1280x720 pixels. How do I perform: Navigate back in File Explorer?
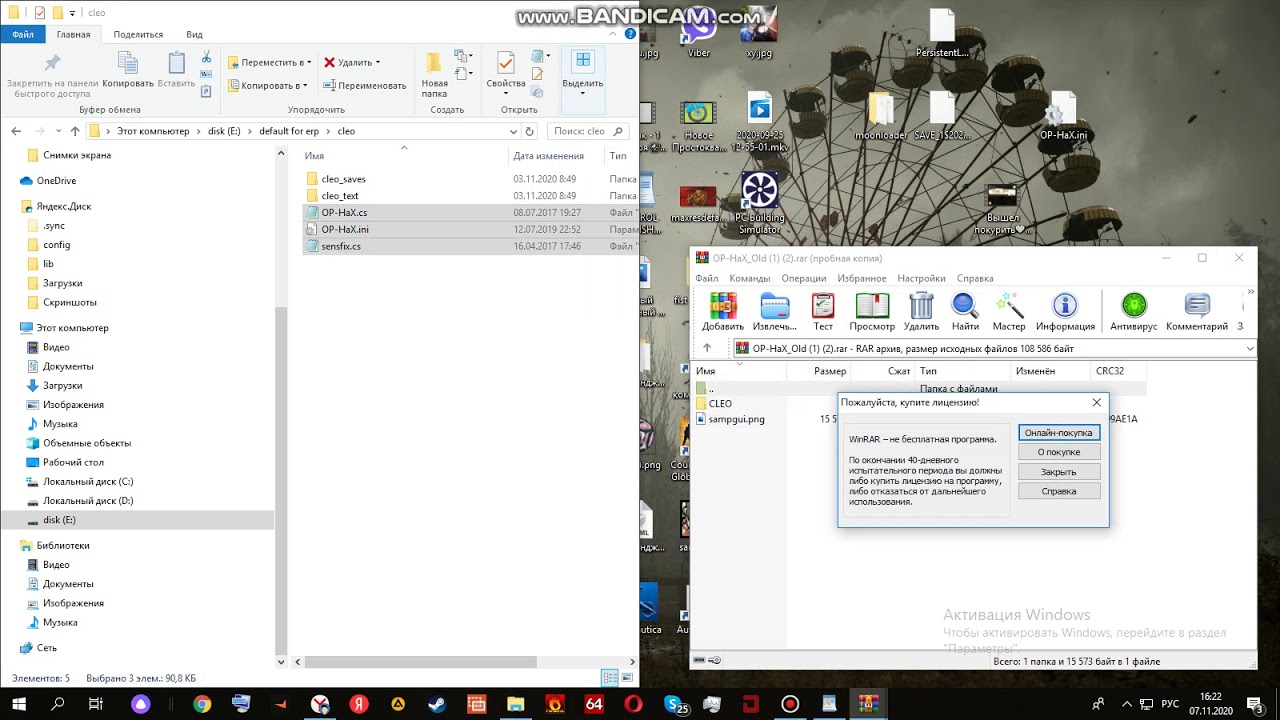16,131
